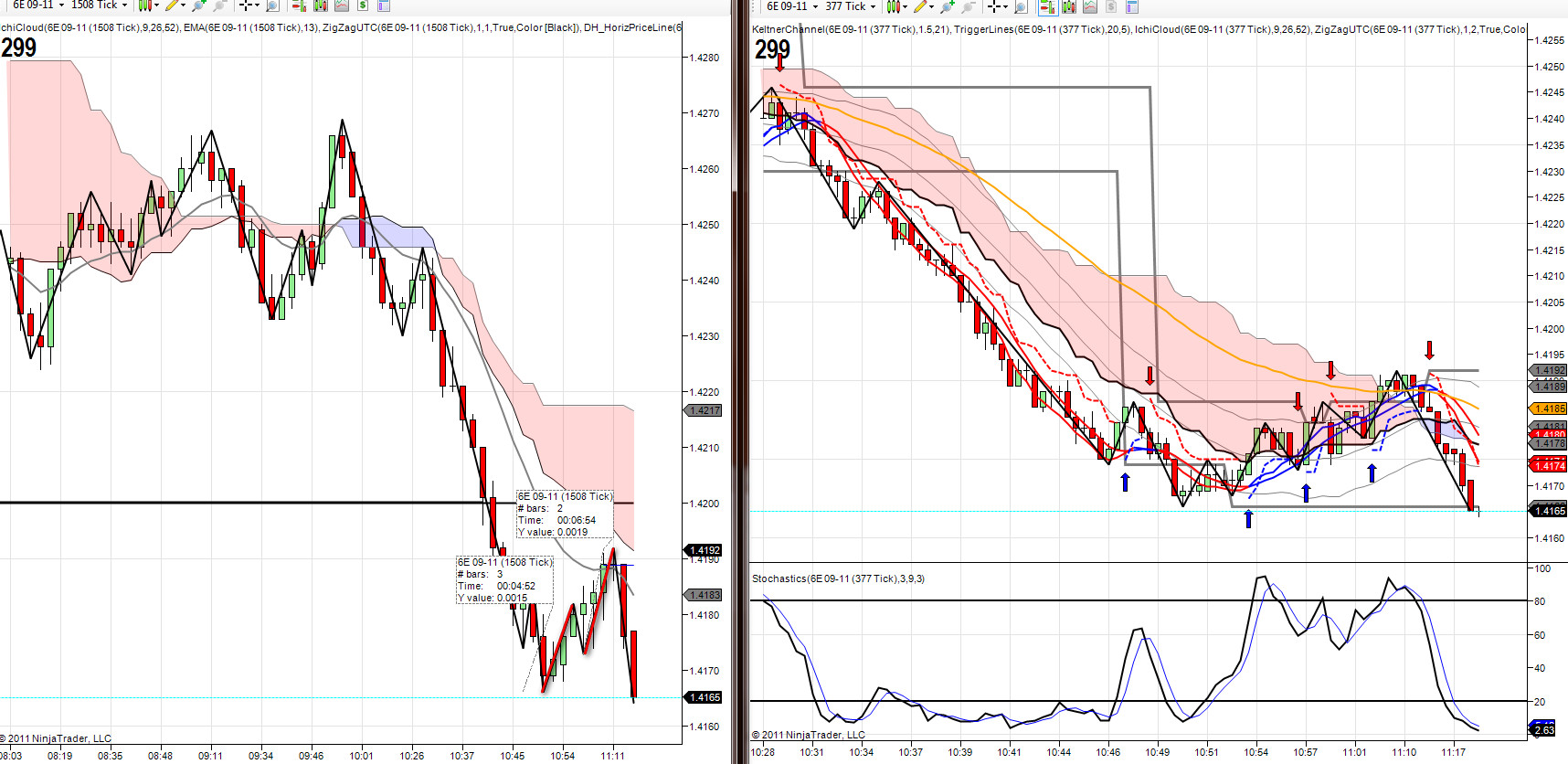Image resolution: width=1568 pixels, height=764 pixels.
Task: Click the red 1.4174 price marker on the right chart
Action: point(1549,466)
